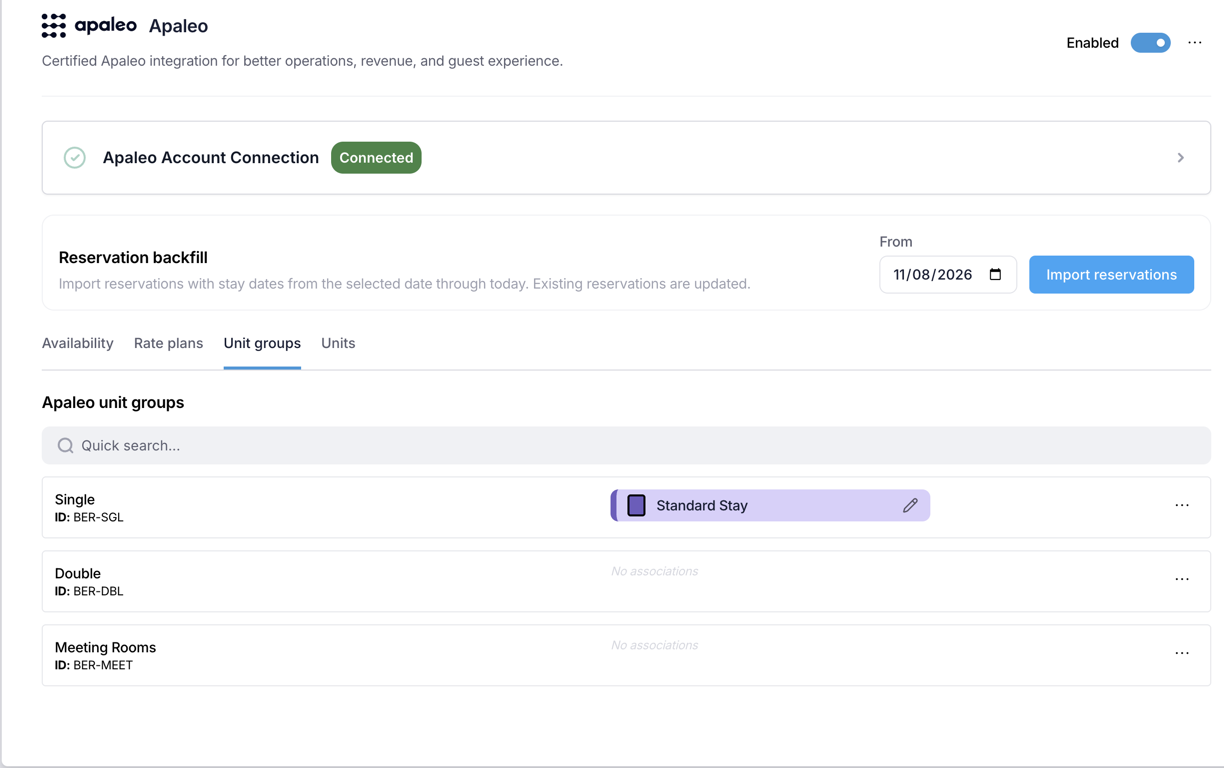Screen dimensions: 1224x768
Task: Click the Meeting Rooms unit group name
Action: tap(106, 648)
